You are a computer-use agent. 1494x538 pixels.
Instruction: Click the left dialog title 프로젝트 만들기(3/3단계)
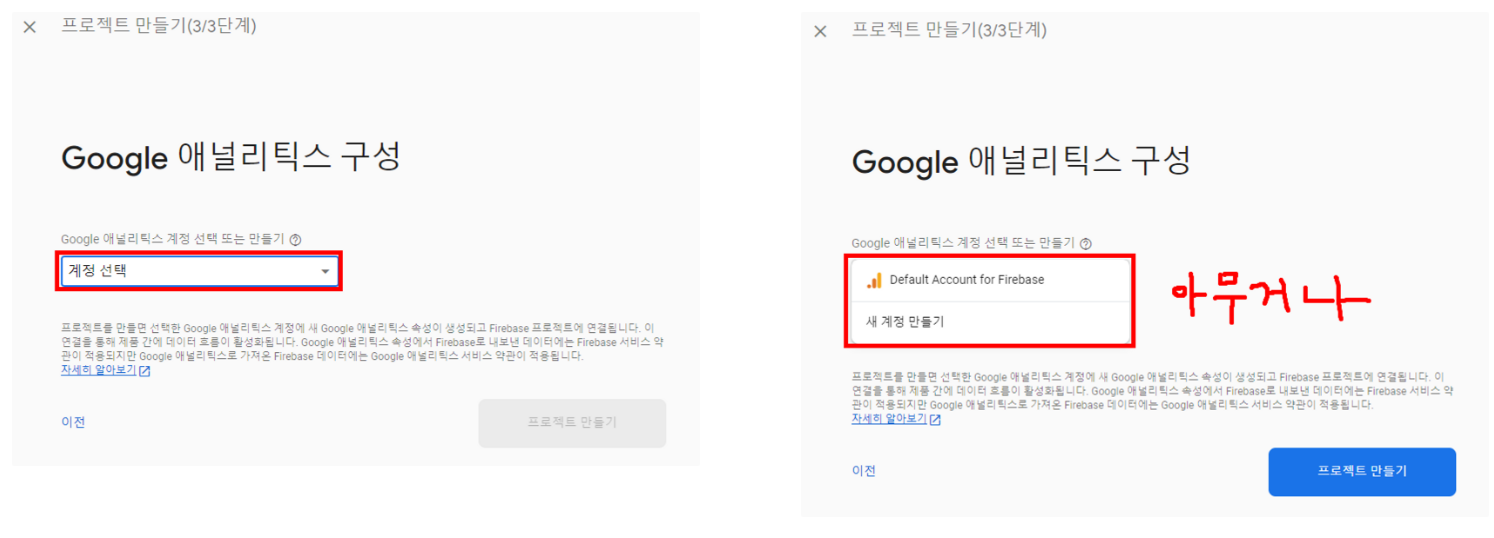[x=159, y=26]
